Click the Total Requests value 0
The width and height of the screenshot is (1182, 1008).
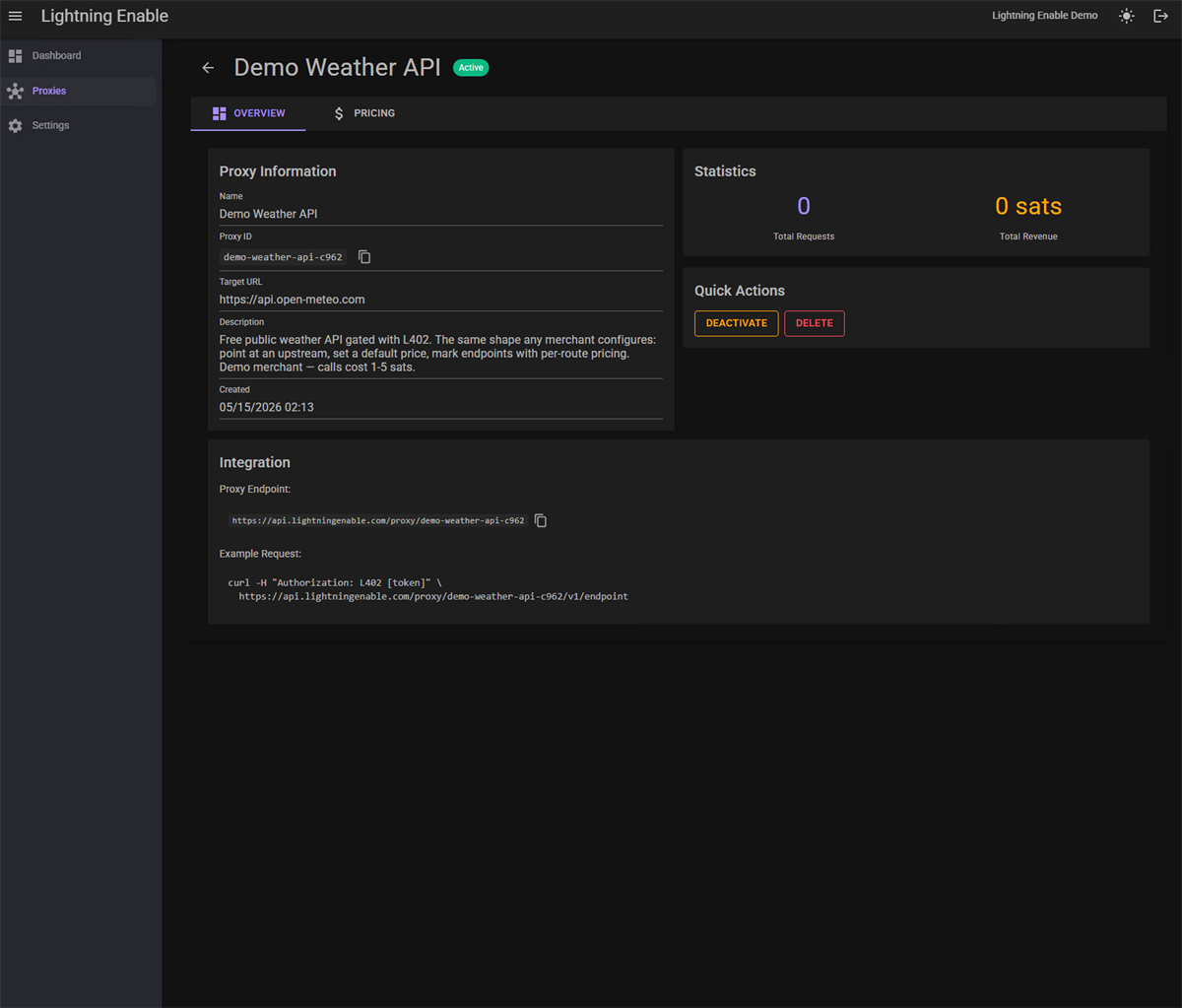(804, 206)
